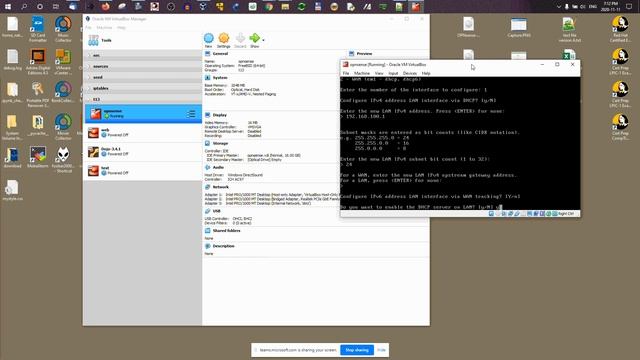
Task: Open Input menu in opnsense VM window
Action: coord(393,73)
